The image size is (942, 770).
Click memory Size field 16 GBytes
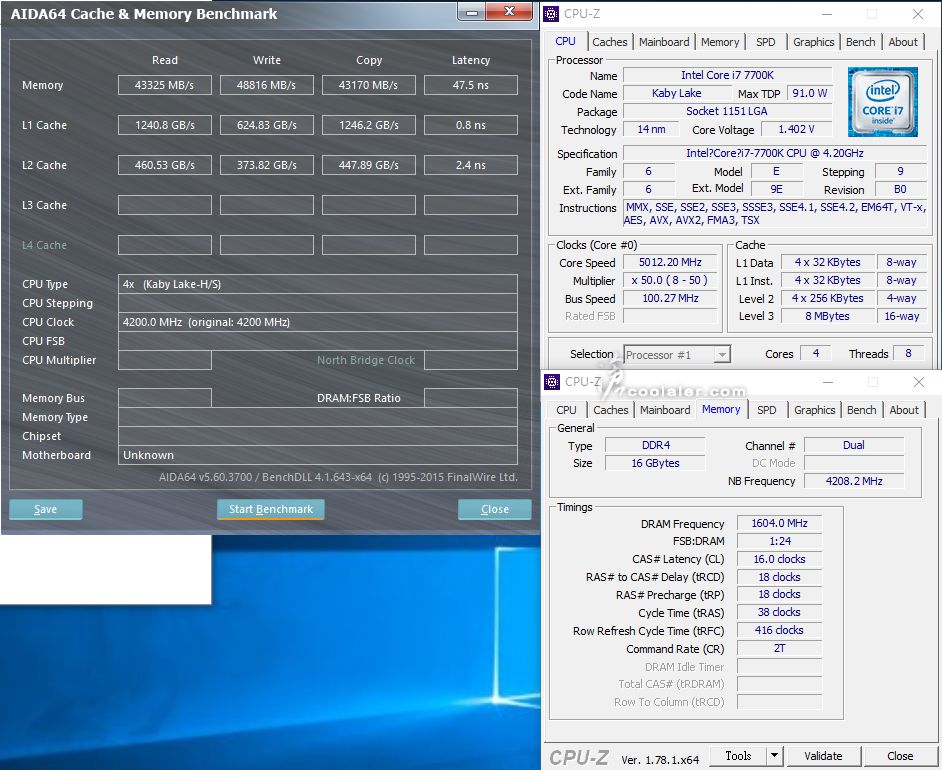tap(655, 463)
